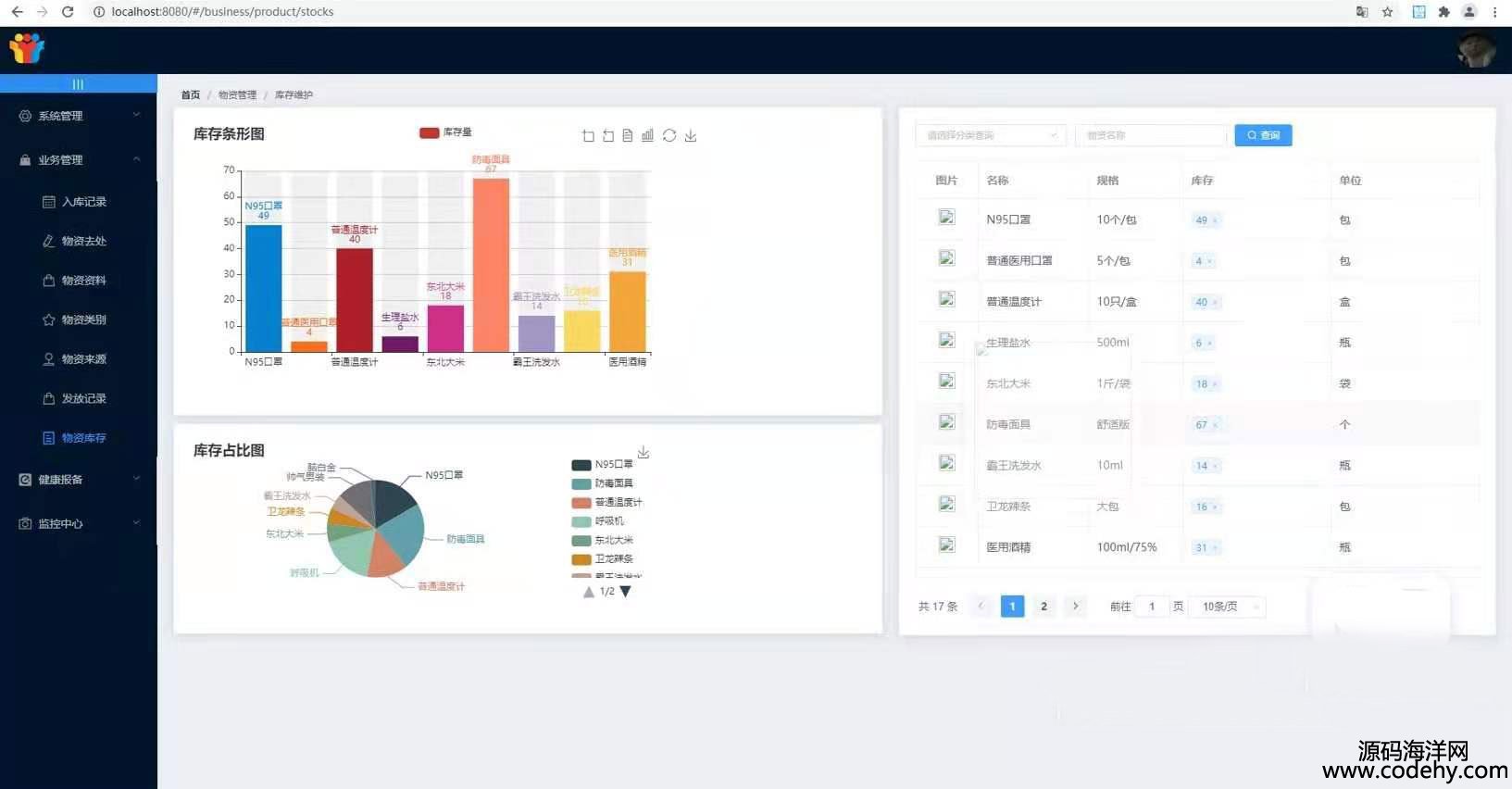1512x789 pixels.
Task: Open data view from bar chart toolbox
Action: pyautogui.click(x=628, y=135)
